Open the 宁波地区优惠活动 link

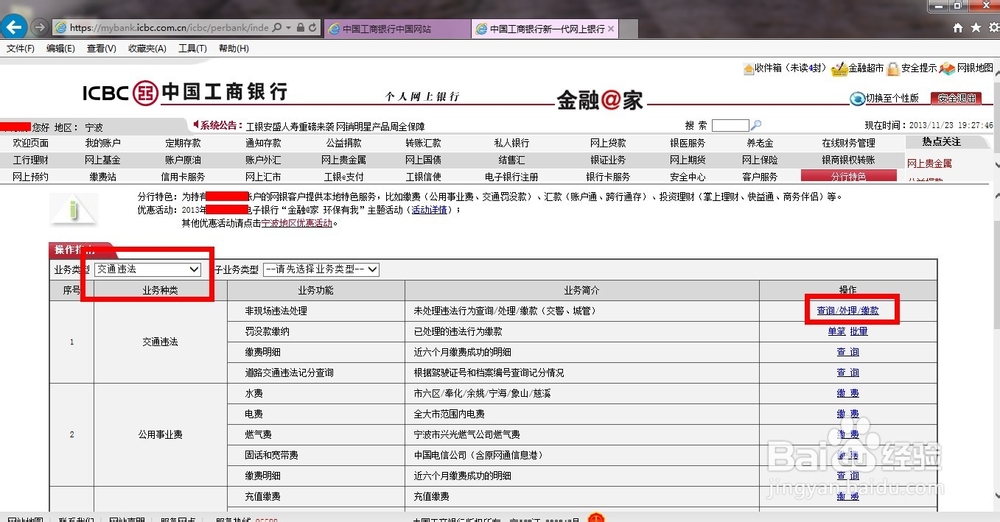[x=297, y=223]
